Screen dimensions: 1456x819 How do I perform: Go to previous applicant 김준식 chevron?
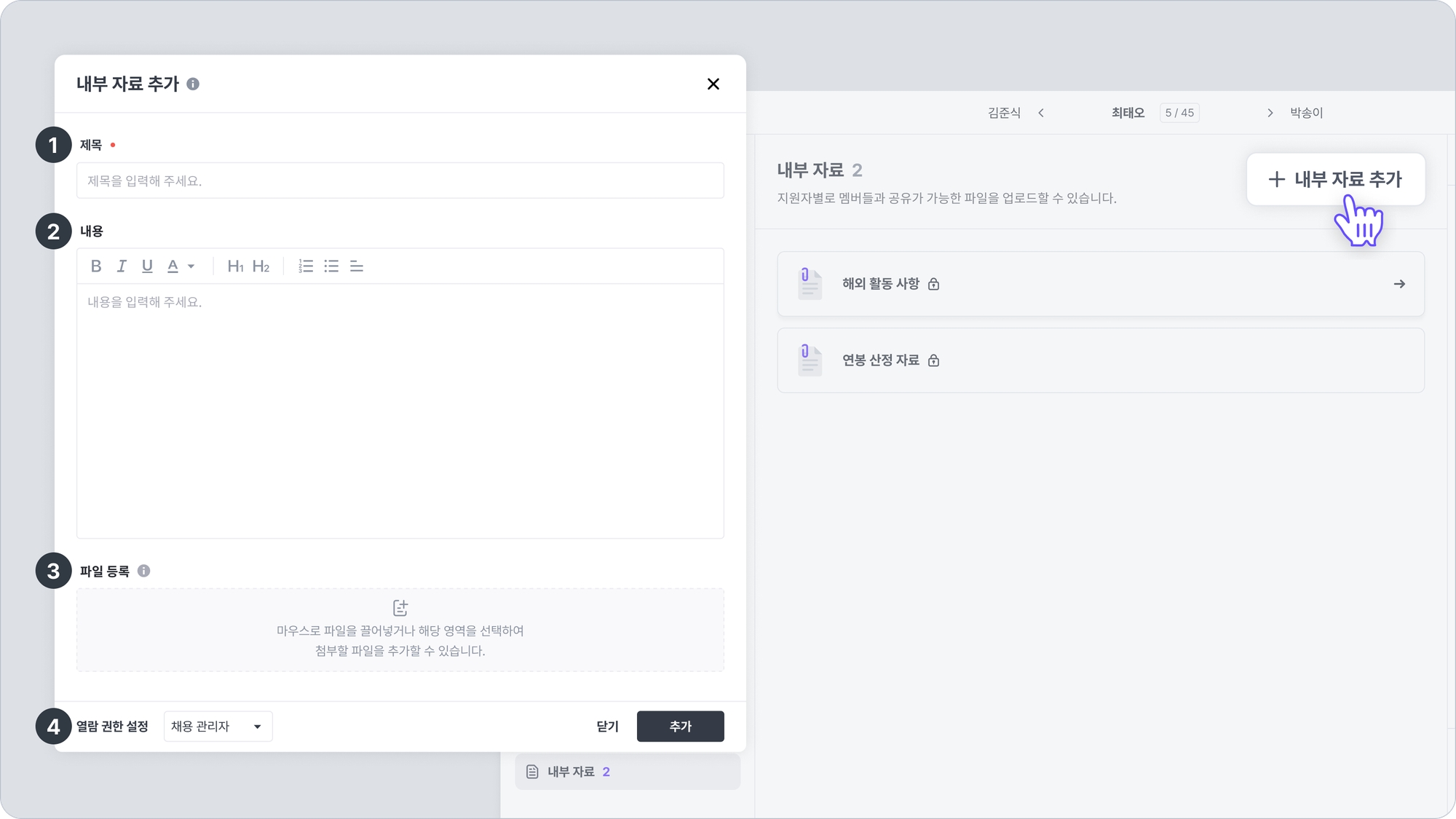pyautogui.click(x=1041, y=113)
